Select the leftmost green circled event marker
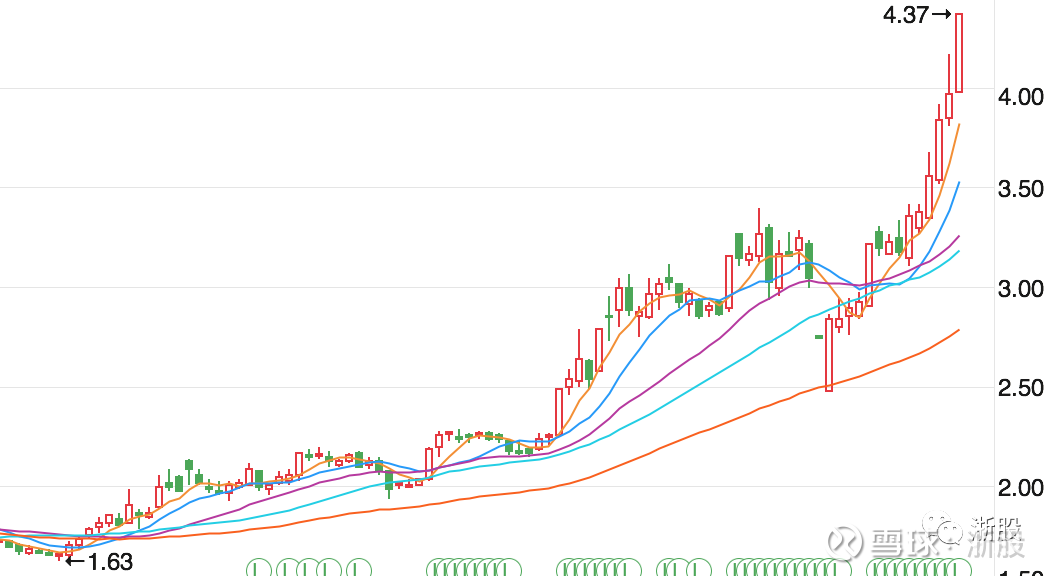Viewport: 1056px width, 576px height. (259, 570)
